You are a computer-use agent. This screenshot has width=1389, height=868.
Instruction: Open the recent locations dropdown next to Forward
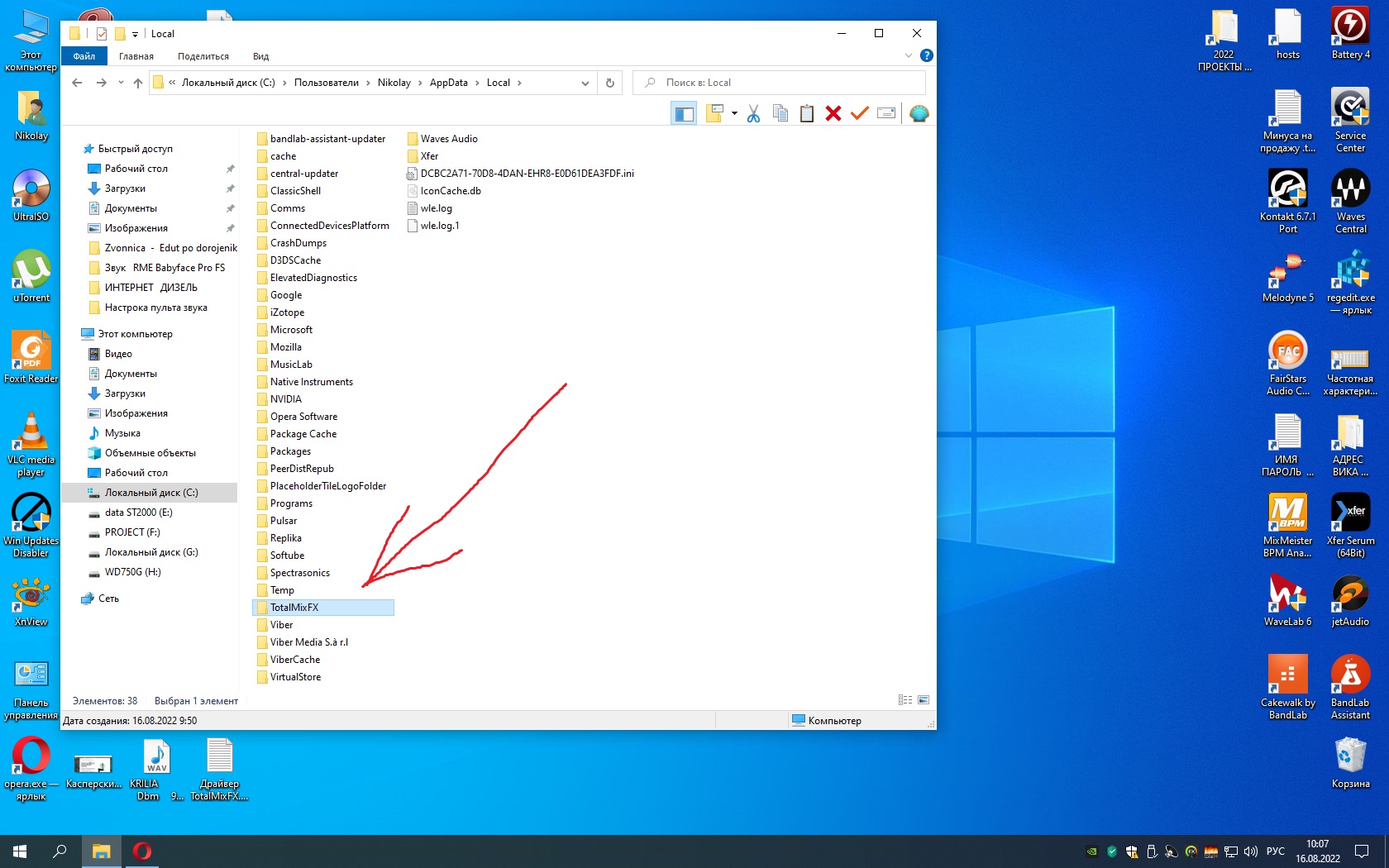[x=121, y=83]
